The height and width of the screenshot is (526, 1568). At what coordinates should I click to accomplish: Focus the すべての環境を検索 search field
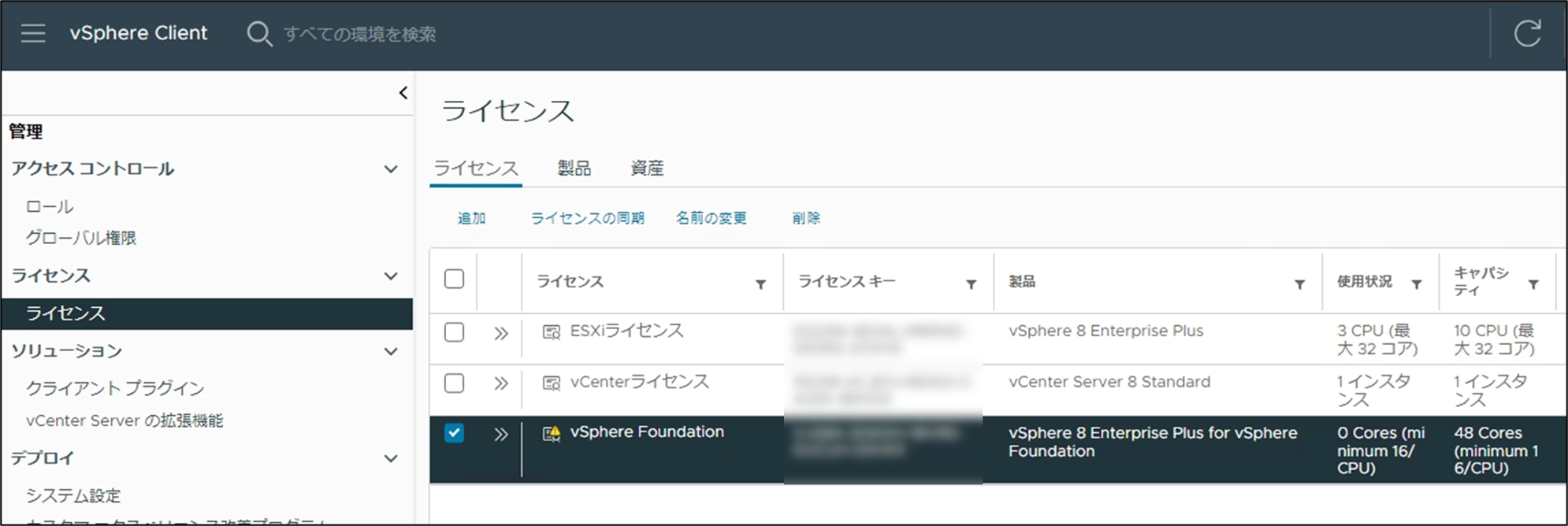click(x=359, y=34)
